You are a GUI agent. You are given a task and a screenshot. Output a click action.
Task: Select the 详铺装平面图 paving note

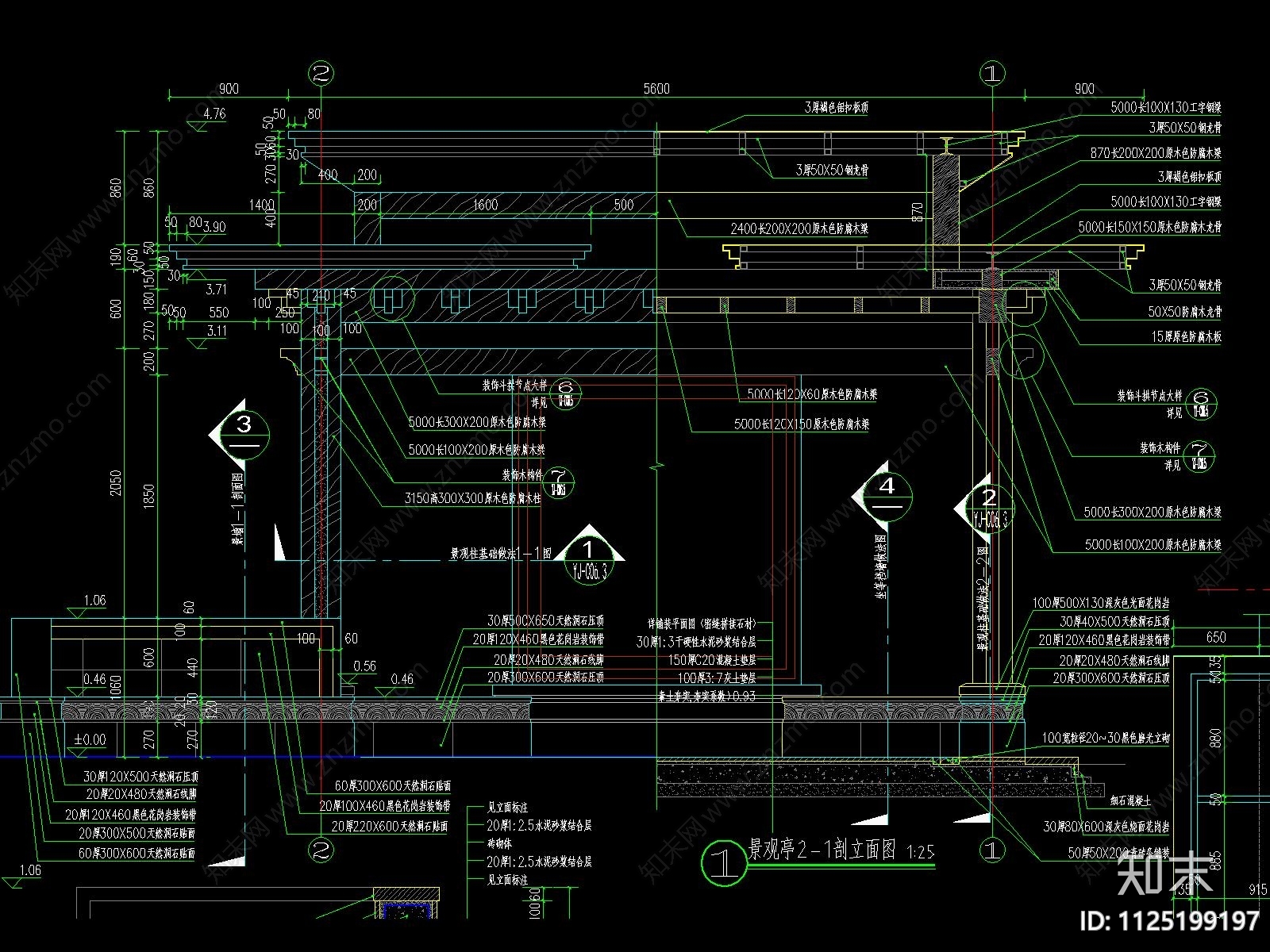tap(702, 624)
